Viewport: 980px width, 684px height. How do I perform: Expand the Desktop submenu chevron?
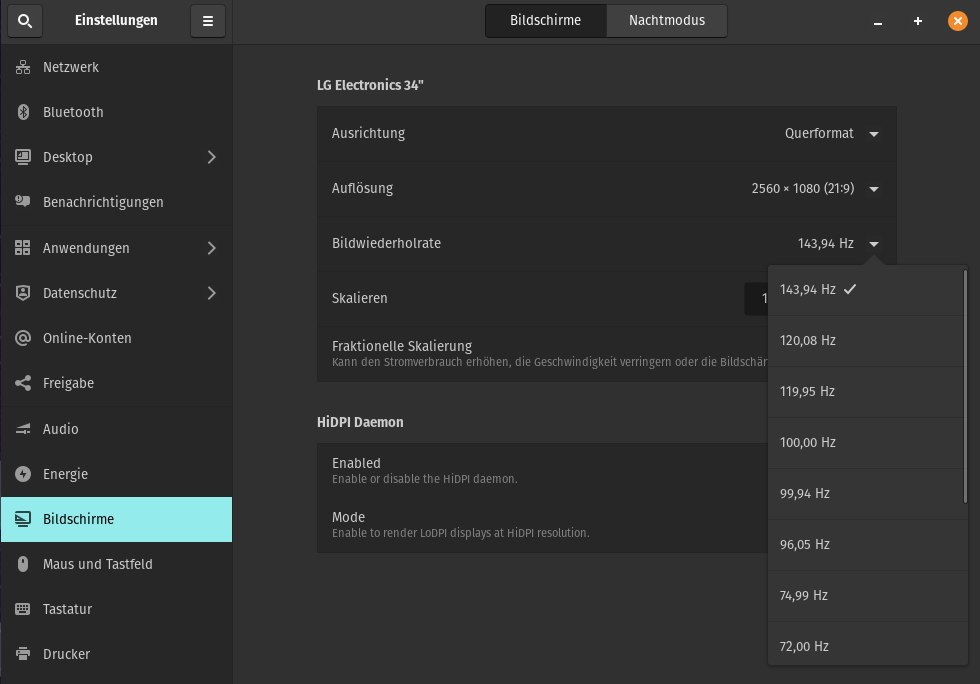211,157
